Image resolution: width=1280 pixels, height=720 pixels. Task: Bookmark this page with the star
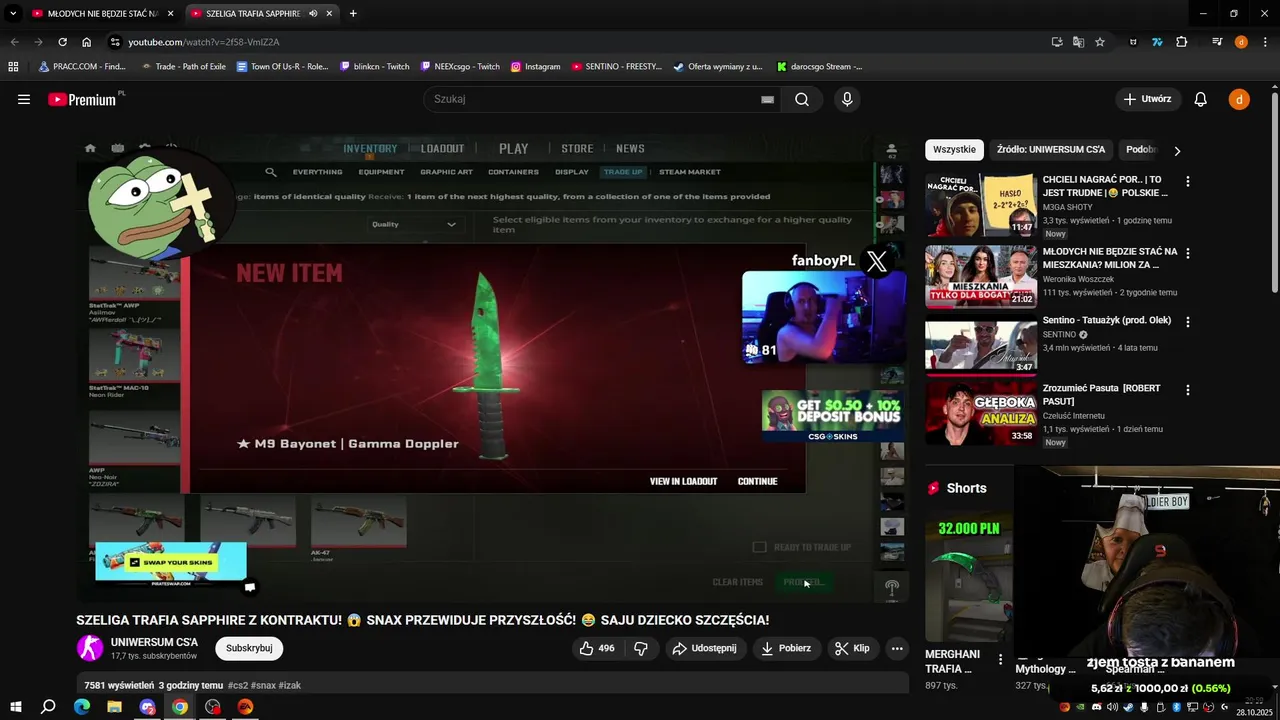(x=1100, y=42)
